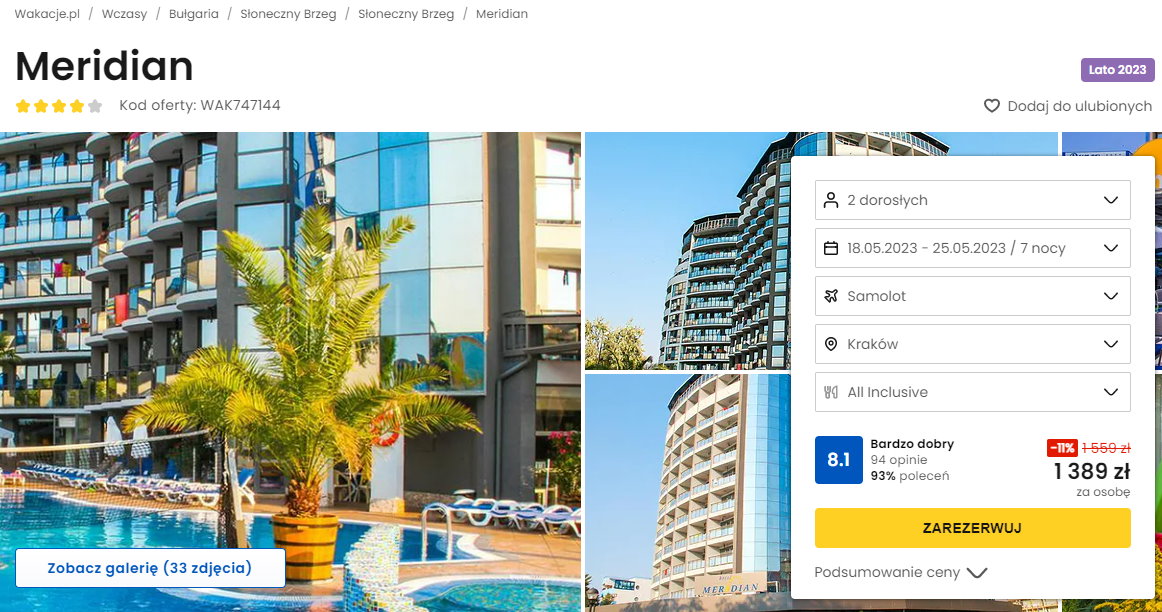This screenshot has height=612, width=1162.
Task: Click the Lato 2023 purple tag
Action: click(x=1117, y=70)
